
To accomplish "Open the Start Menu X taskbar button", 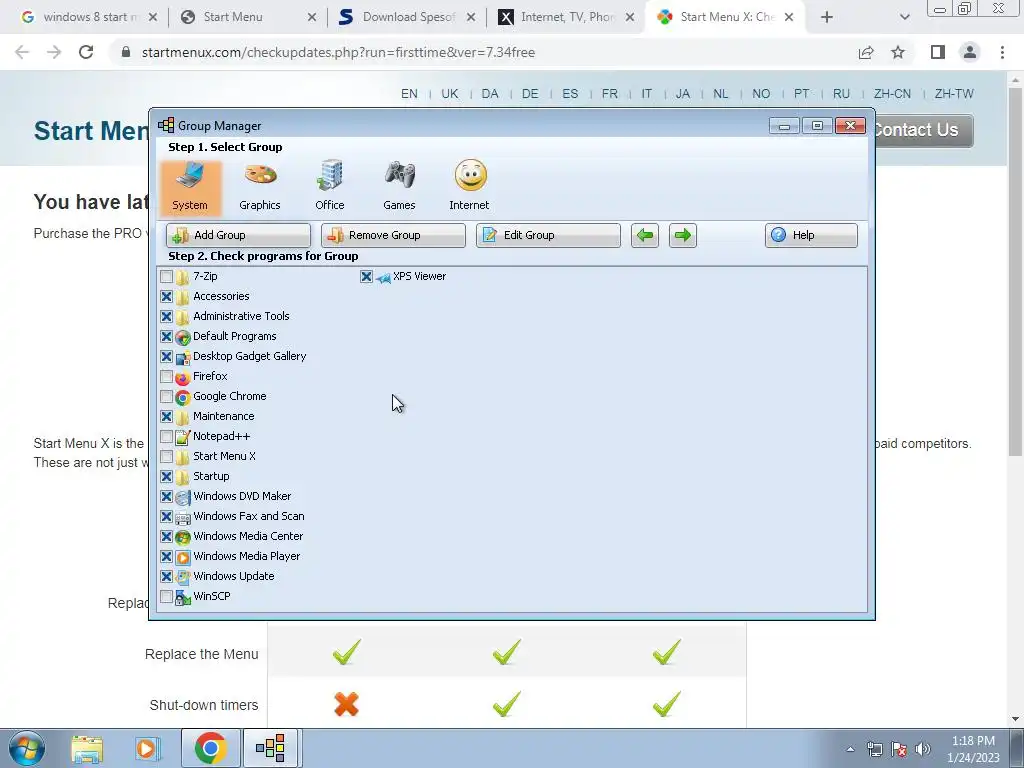I will tap(271, 748).
